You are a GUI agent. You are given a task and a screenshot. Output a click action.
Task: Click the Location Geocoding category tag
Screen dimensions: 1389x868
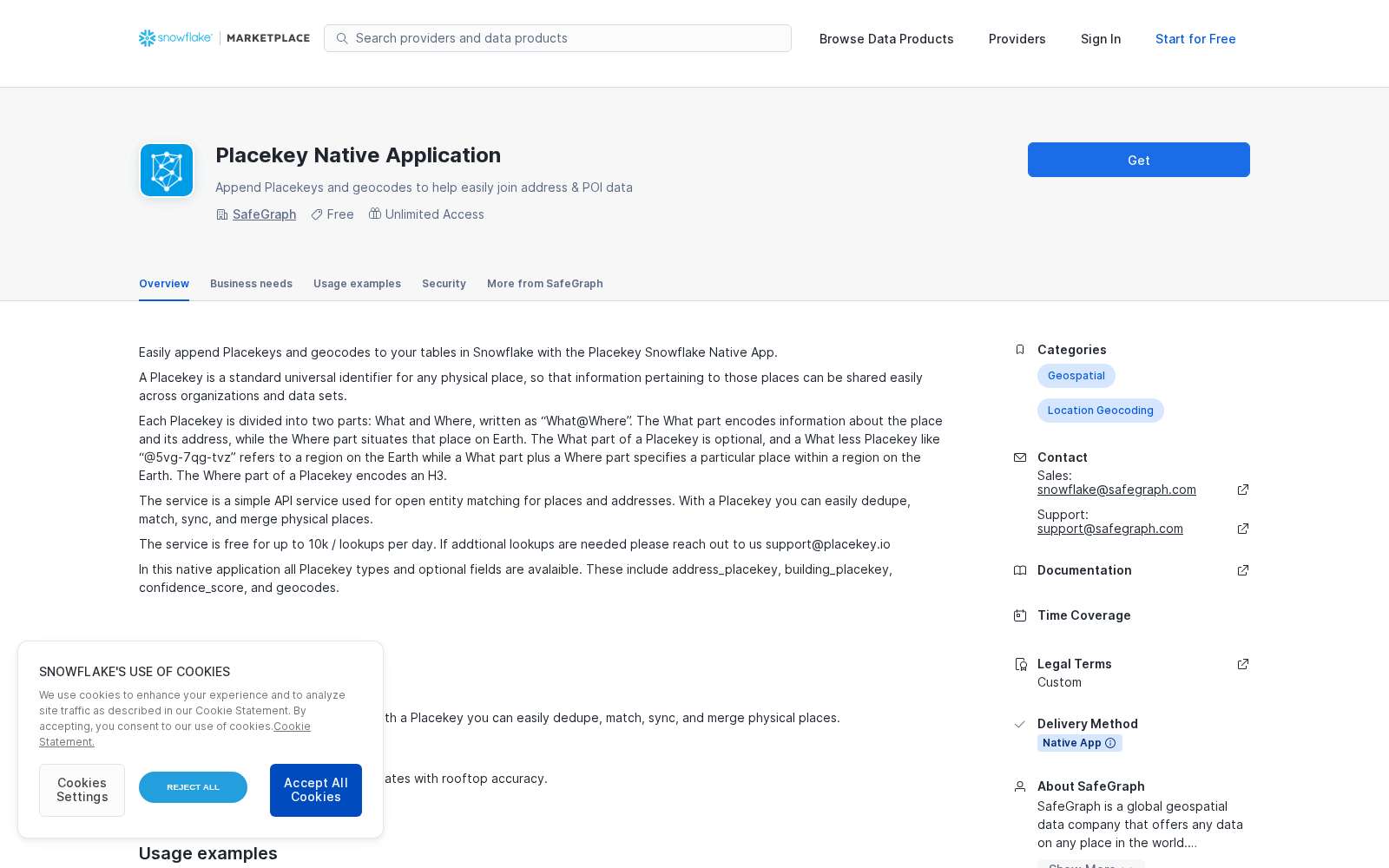[1101, 411]
